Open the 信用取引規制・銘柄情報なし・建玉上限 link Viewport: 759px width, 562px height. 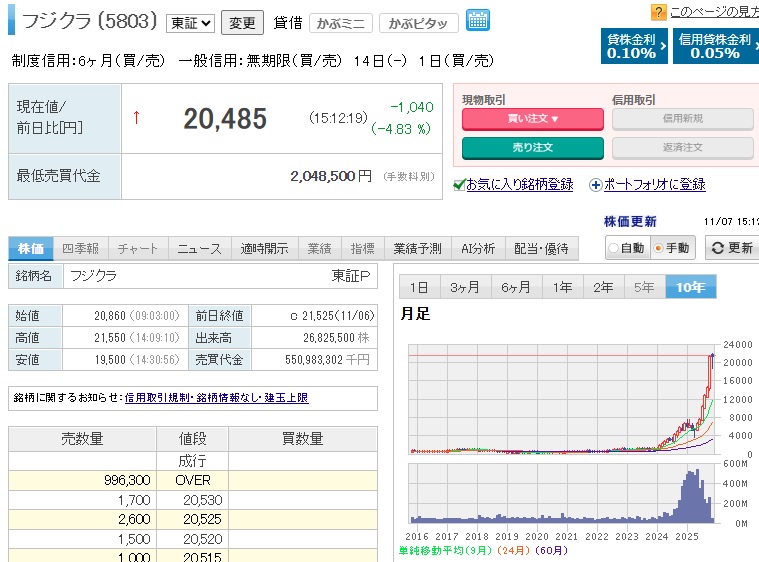click(x=216, y=398)
